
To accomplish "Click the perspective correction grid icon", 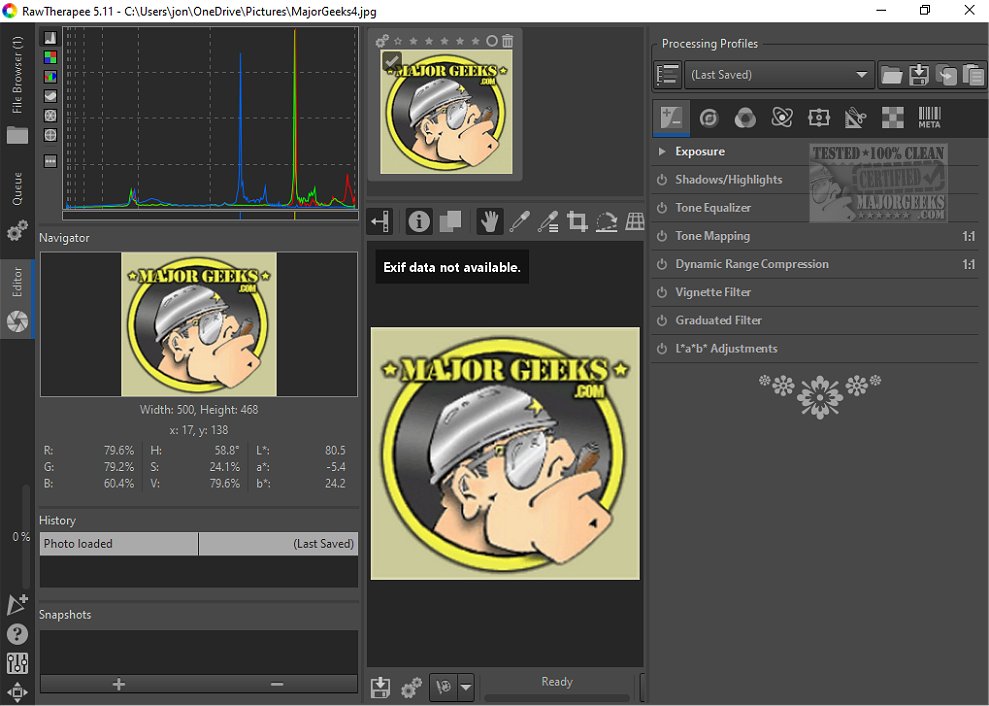I will click(635, 221).
